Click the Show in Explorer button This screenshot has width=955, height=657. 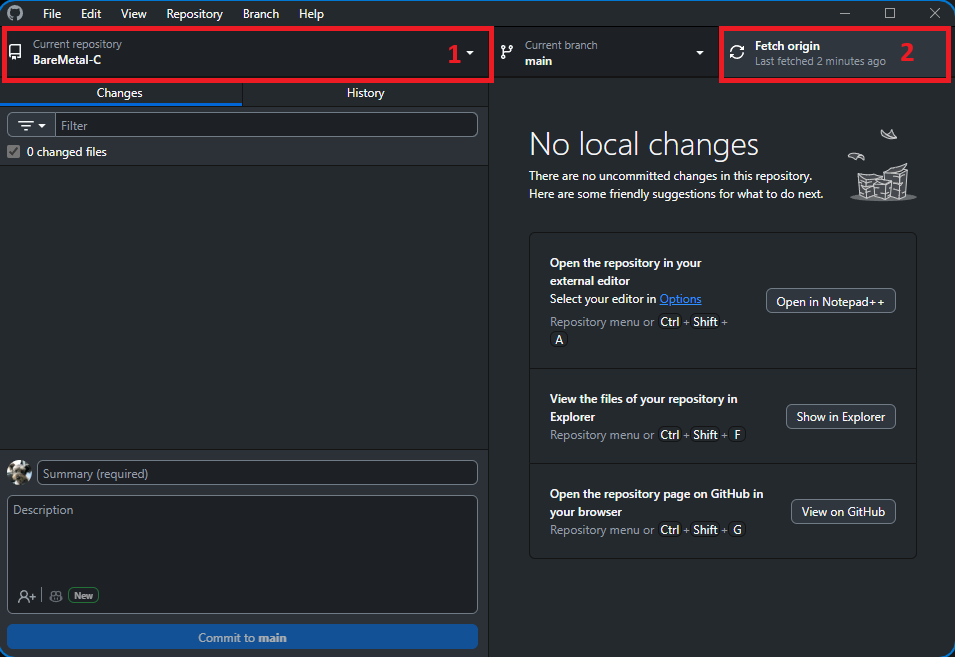point(840,417)
